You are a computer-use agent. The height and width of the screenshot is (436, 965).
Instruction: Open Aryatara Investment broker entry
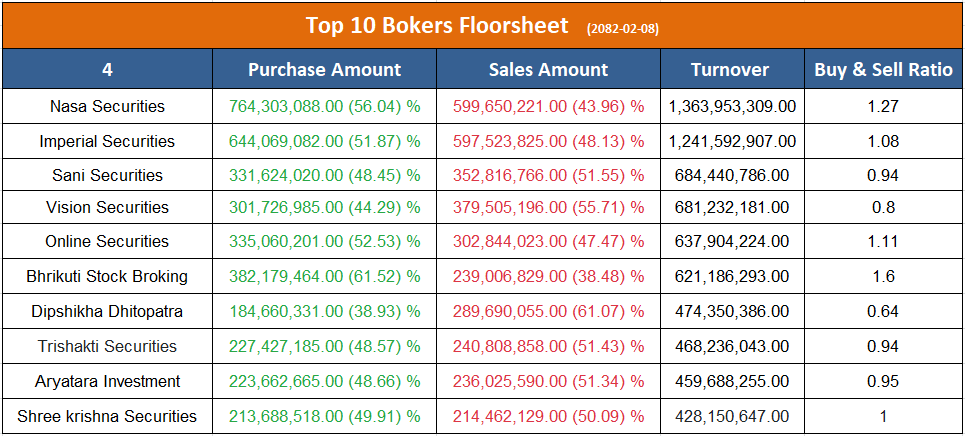click(x=107, y=381)
